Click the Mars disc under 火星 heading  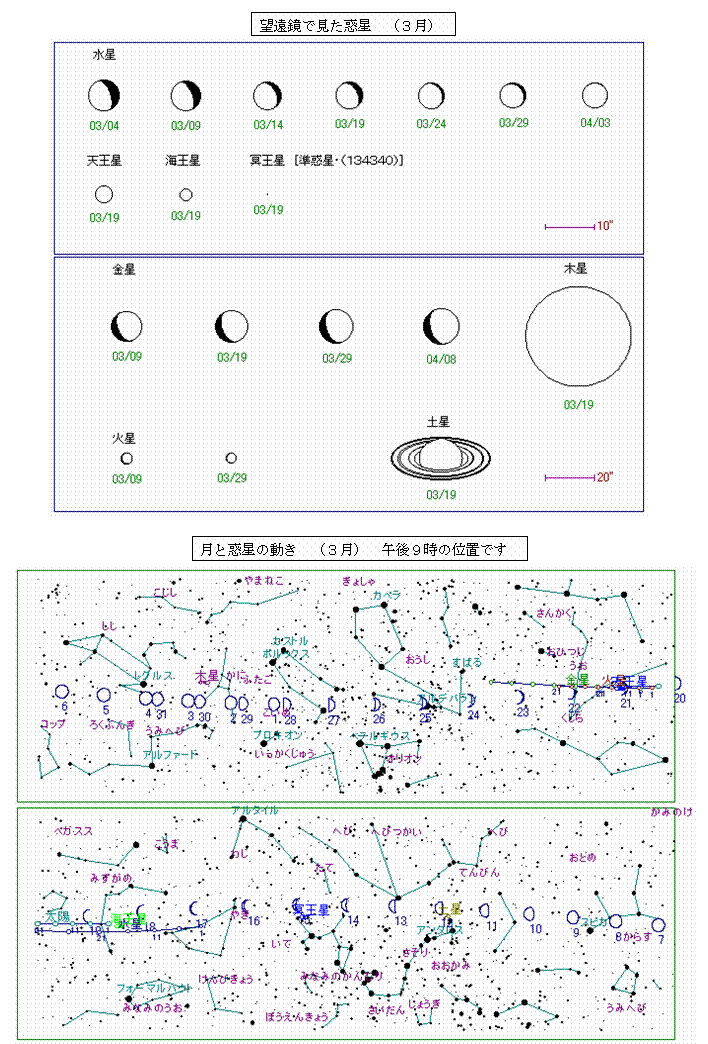pyautogui.click(x=127, y=458)
